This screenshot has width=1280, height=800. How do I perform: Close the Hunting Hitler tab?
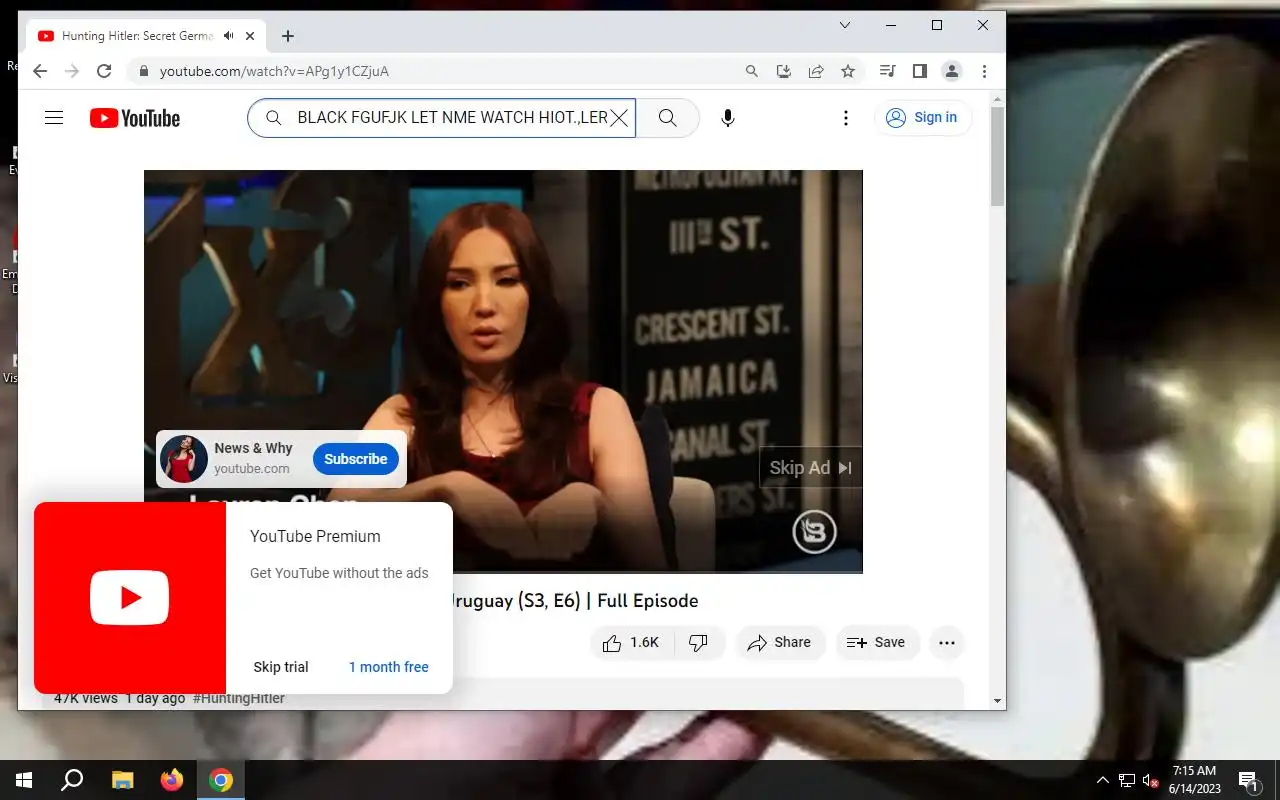coord(250,36)
